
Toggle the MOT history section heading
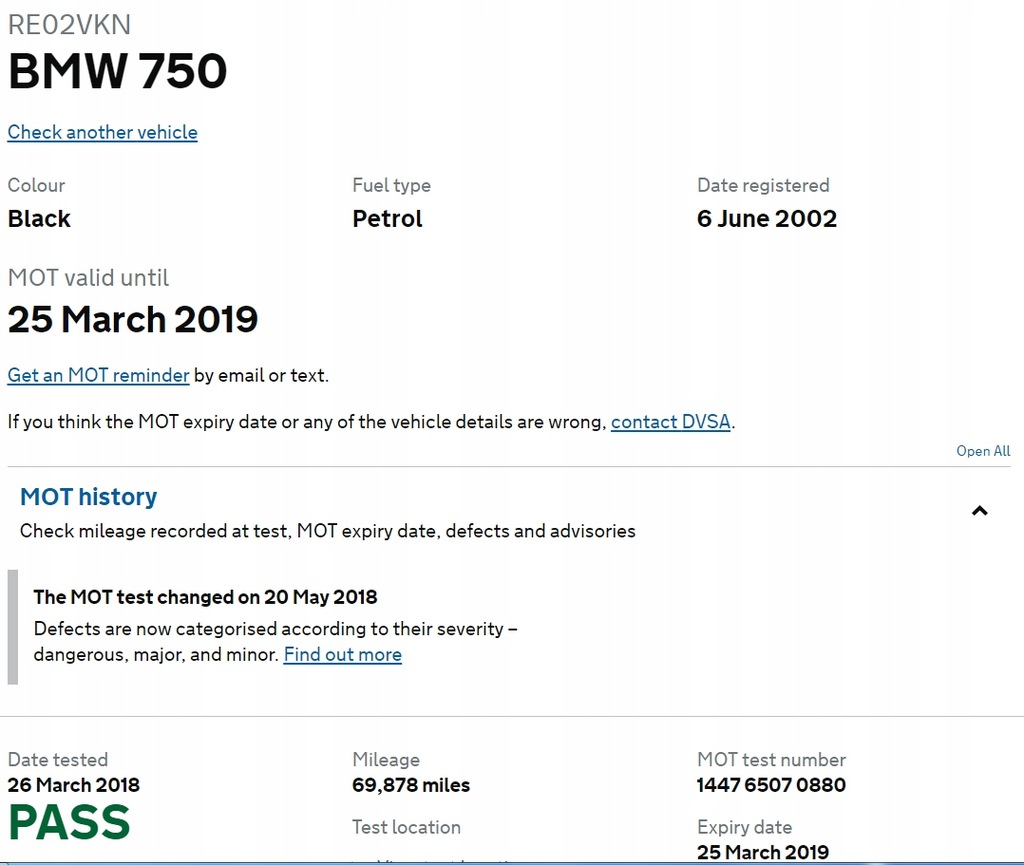click(88, 497)
